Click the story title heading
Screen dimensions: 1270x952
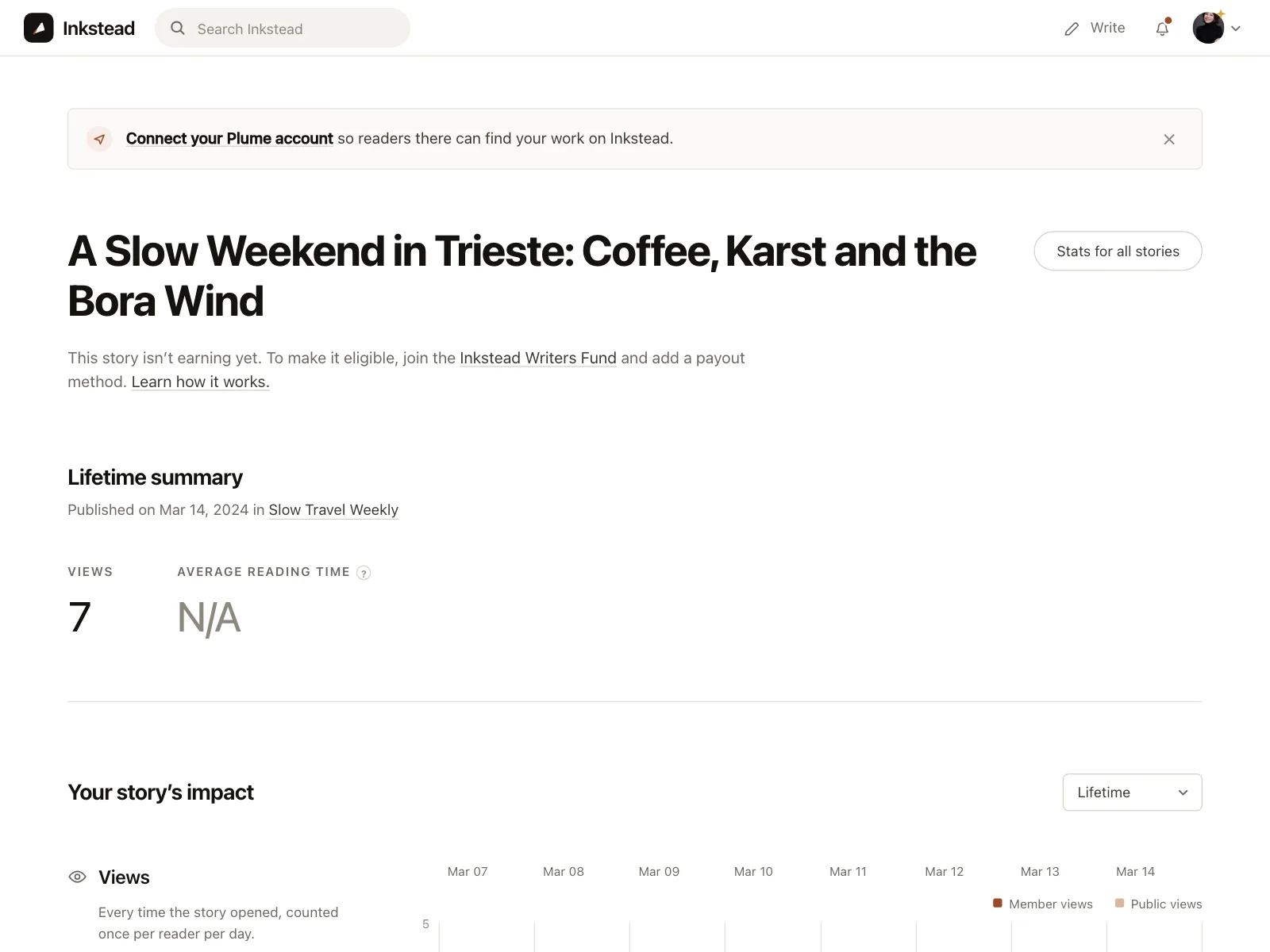(521, 276)
